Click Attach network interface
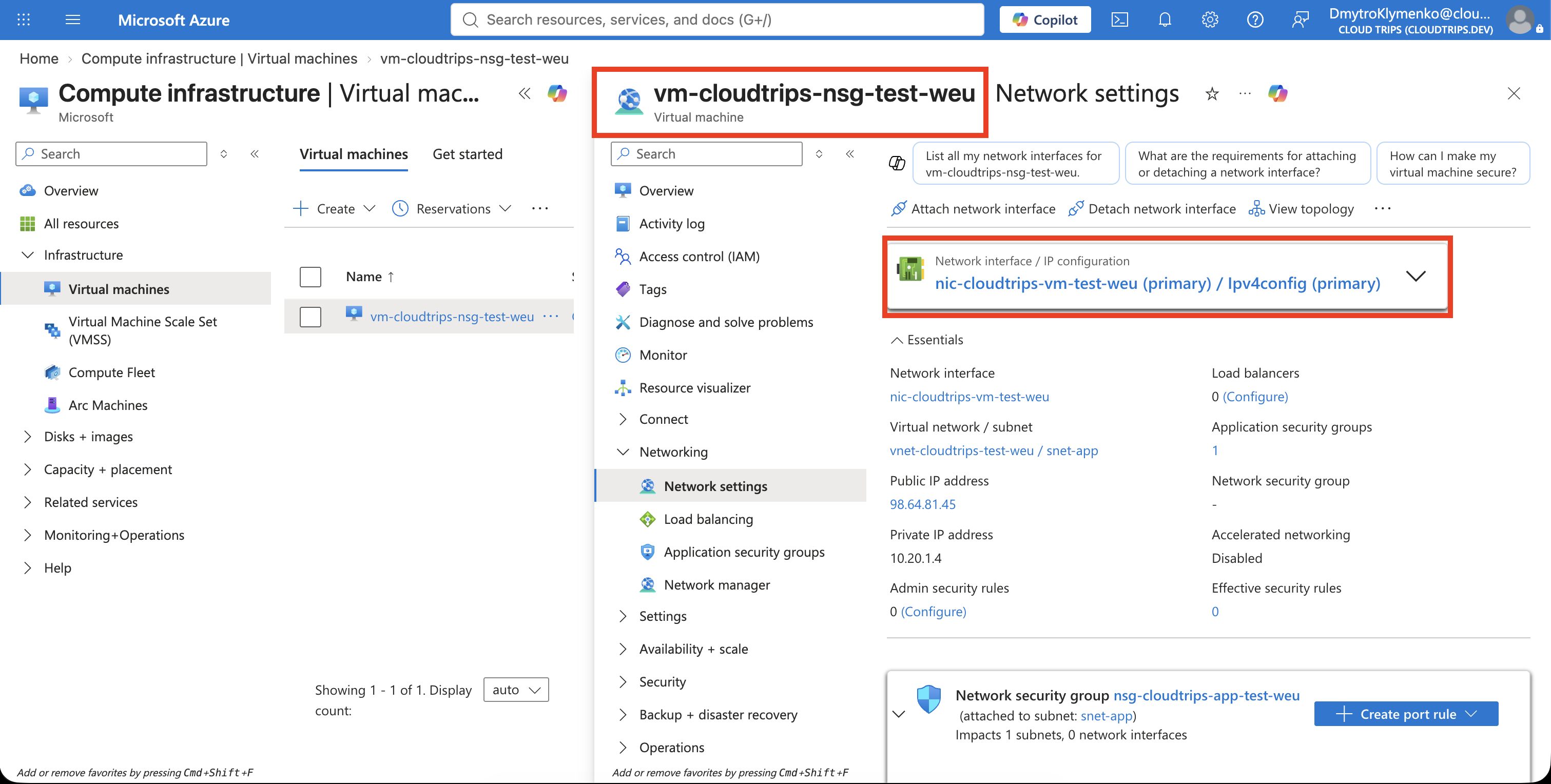This screenshot has width=1551, height=784. click(973, 209)
